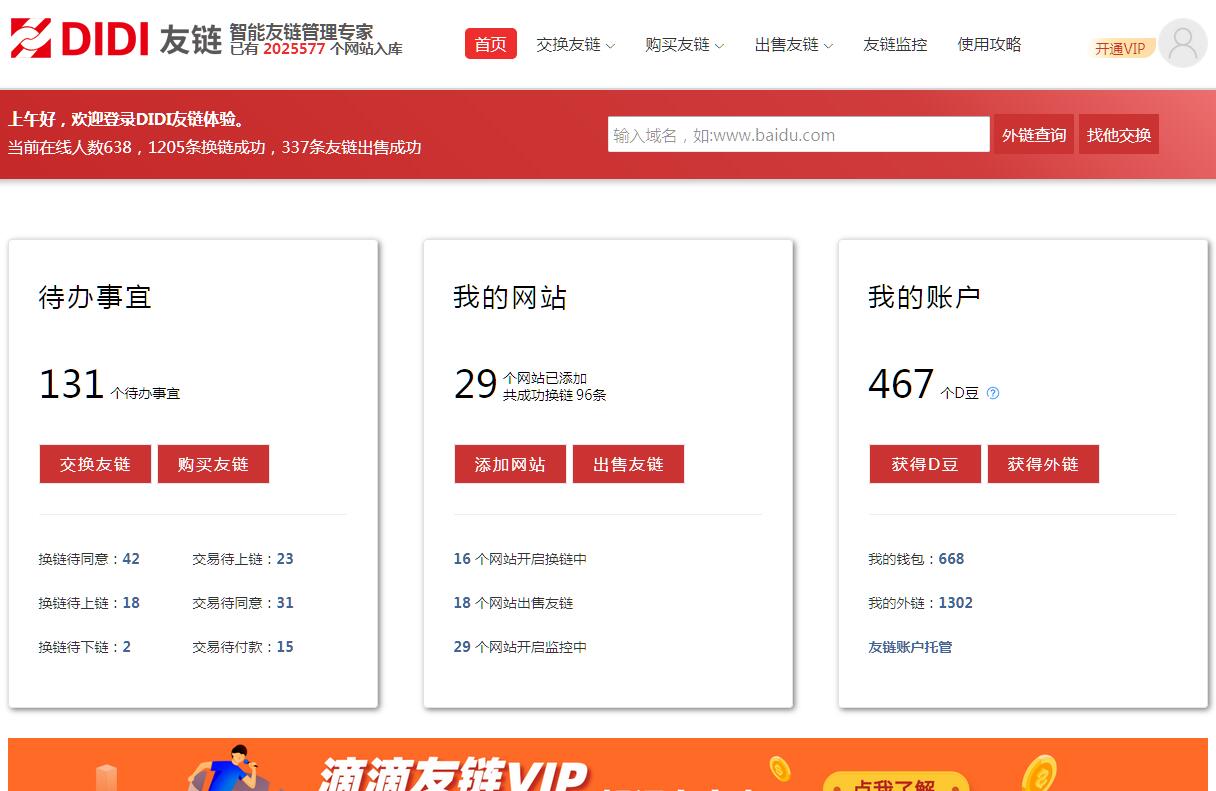Screen dimensions: 1216x791
Task: Click the D豆 help question mark icon
Action: [993, 393]
